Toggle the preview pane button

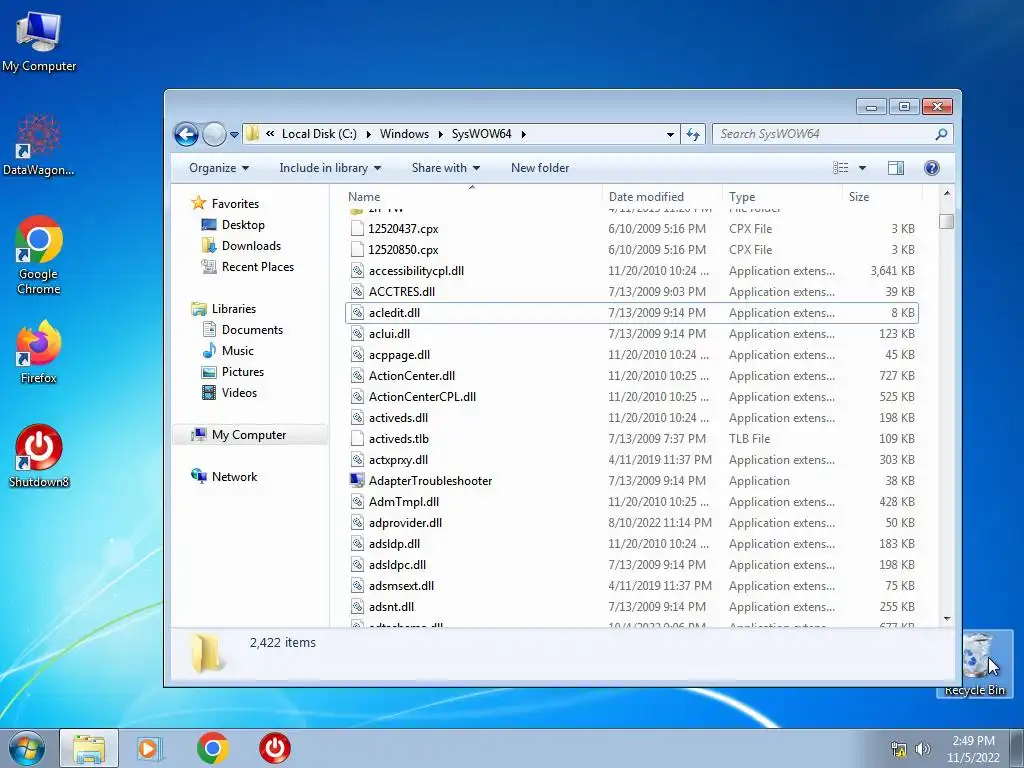point(895,168)
